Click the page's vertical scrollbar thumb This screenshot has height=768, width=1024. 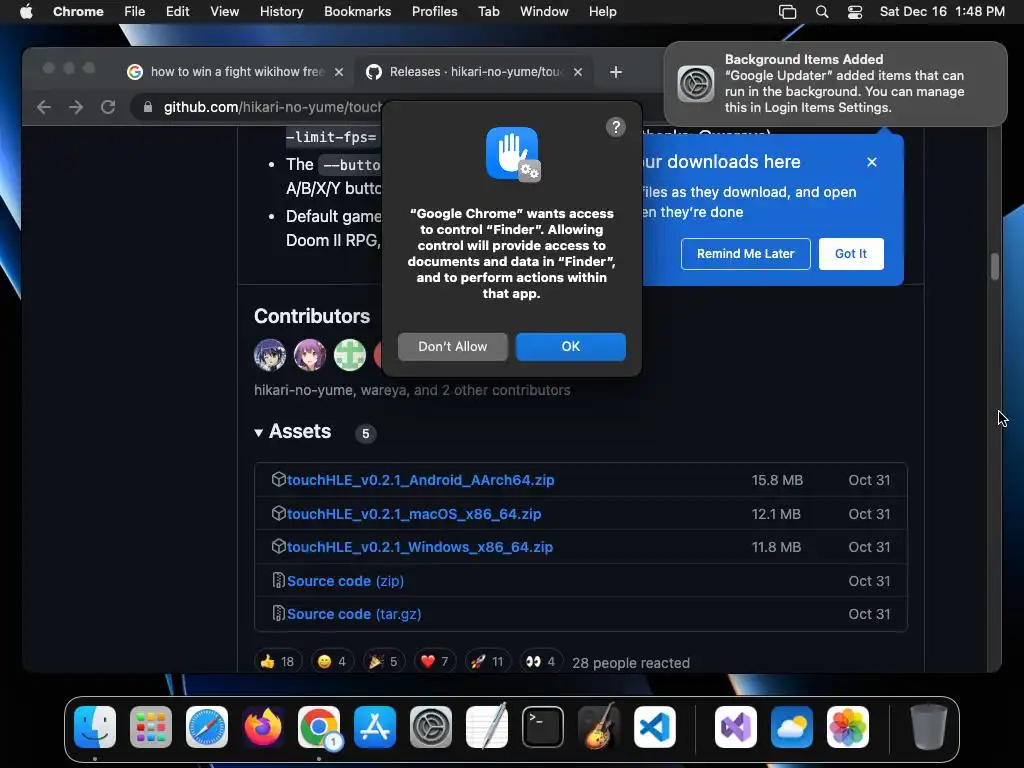tap(995, 266)
